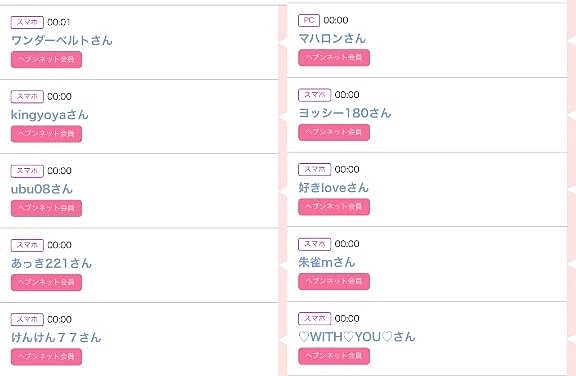Click the スマホ badge above kingyoyaさん
576x376 pixels.
(x=27, y=97)
